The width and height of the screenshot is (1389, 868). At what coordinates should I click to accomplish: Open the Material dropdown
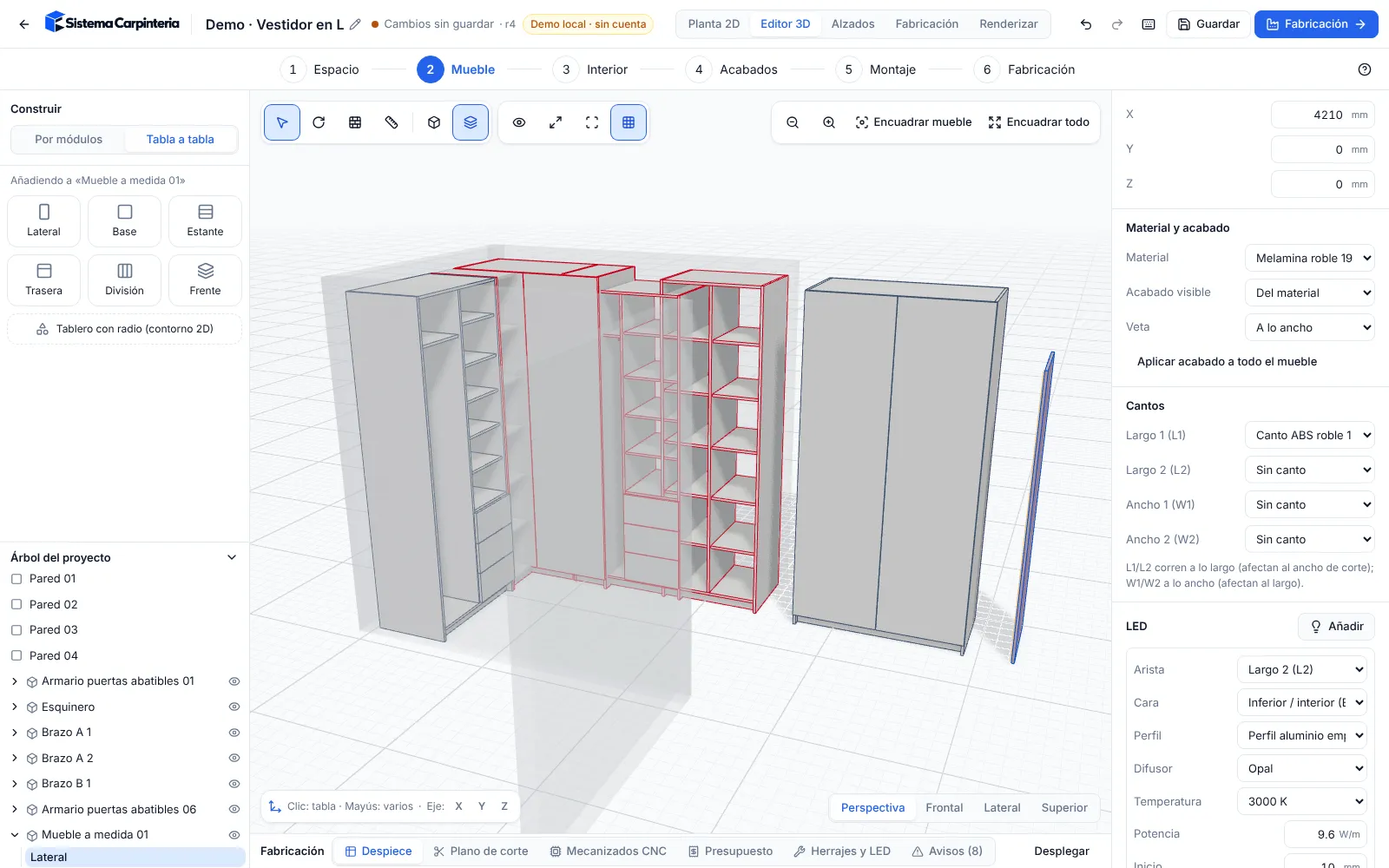click(x=1309, y=258)
